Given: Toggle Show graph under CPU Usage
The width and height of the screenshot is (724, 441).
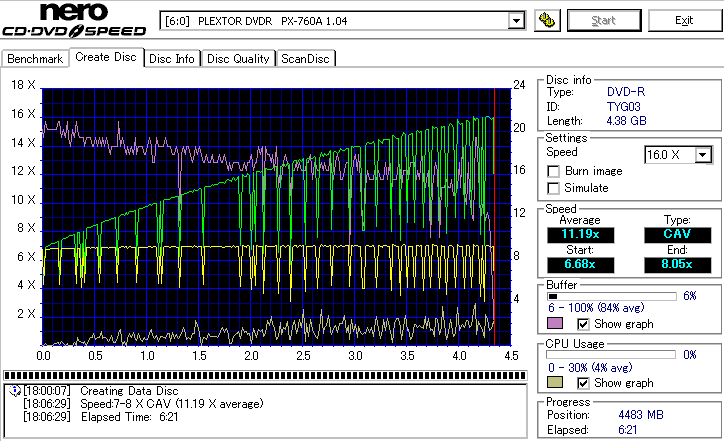Looking at the screenshot, I should click(x=584, y=383).
